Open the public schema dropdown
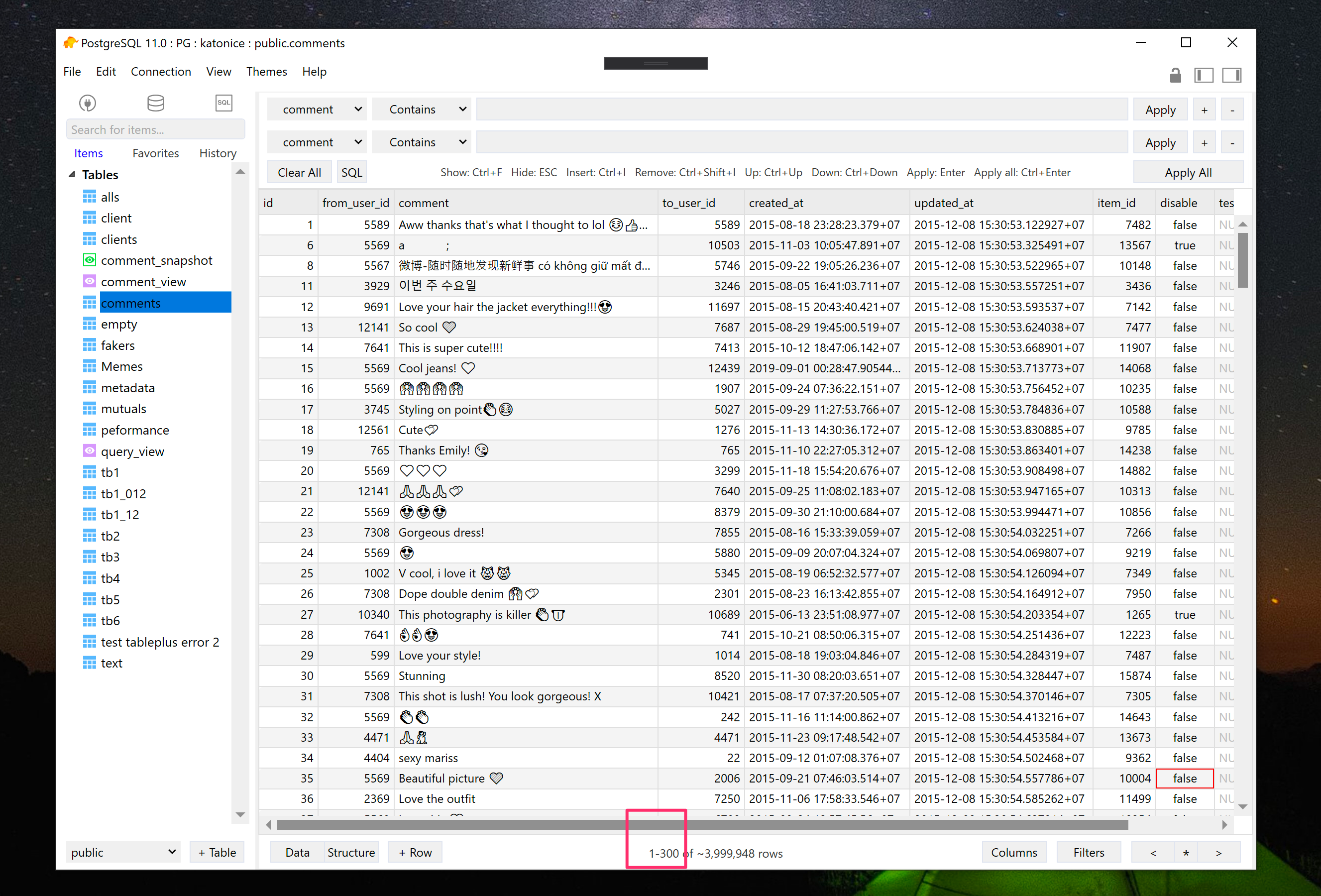Screen dimensions: 1321x896 pyautogui.click(x=123, y=852)
